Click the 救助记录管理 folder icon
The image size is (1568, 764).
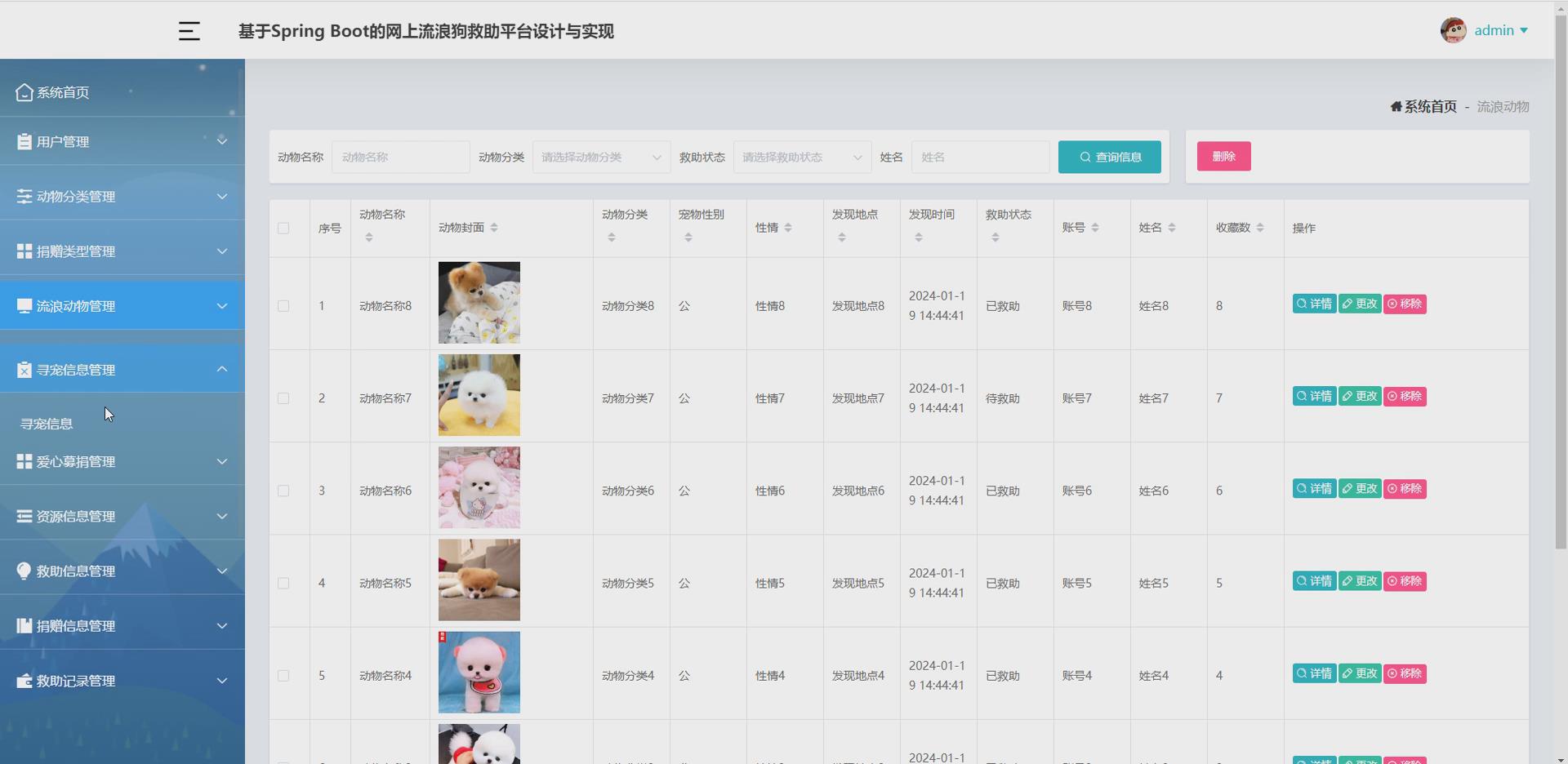pyautogui.click(x=24, y=680)
